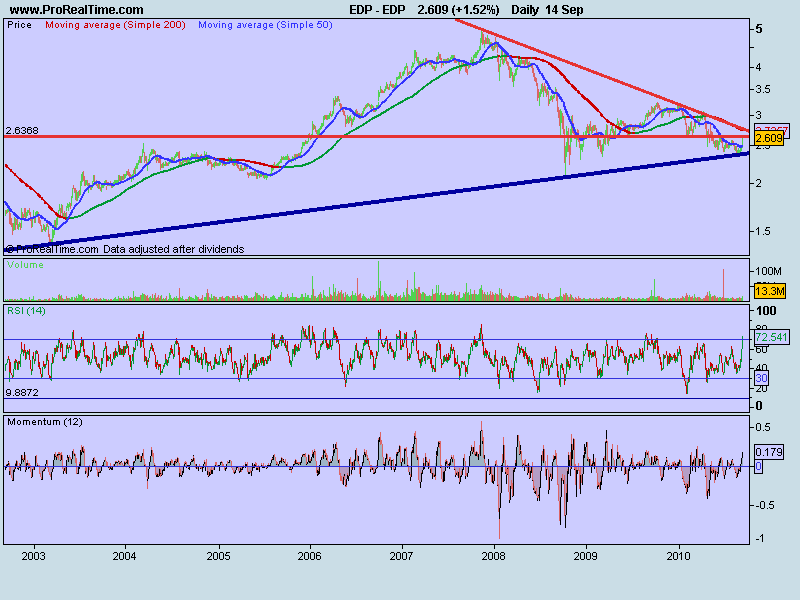Screen dimensions: 800x600
Task: Click the yellow 2.609 current price tag
Action: click(768, 138)
